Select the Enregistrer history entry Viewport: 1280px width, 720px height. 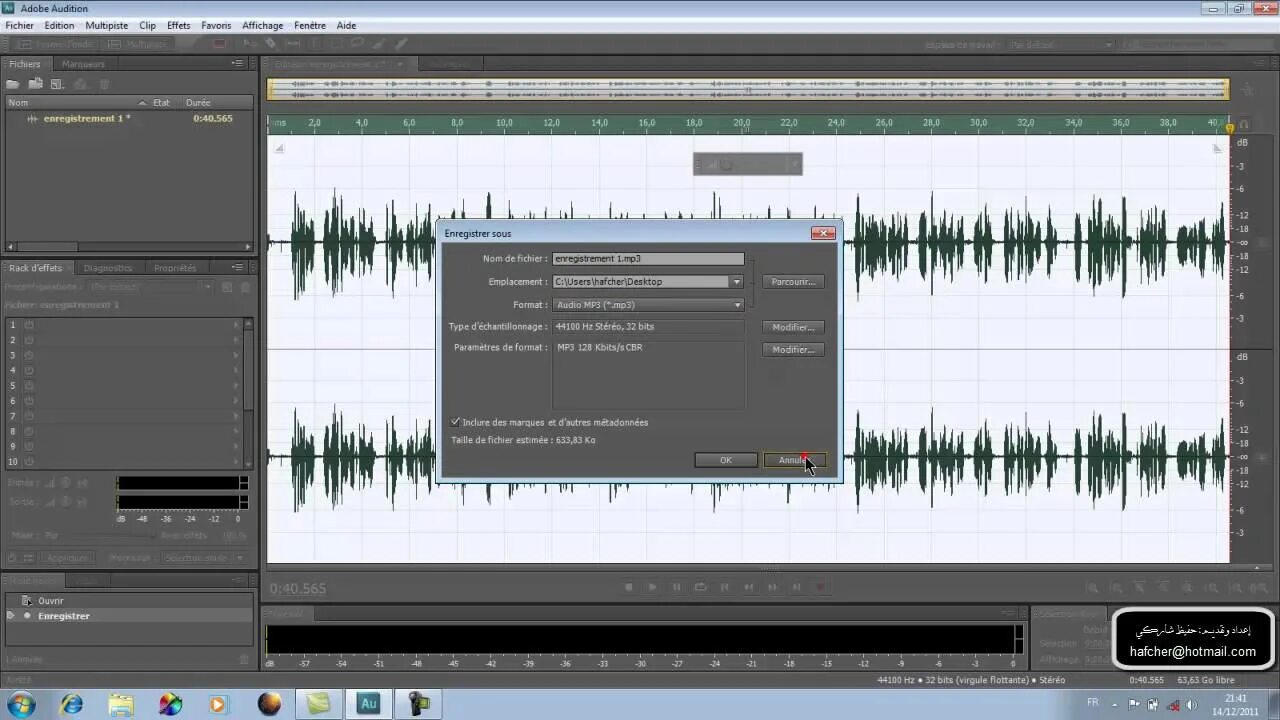click(x=128, y=616)
